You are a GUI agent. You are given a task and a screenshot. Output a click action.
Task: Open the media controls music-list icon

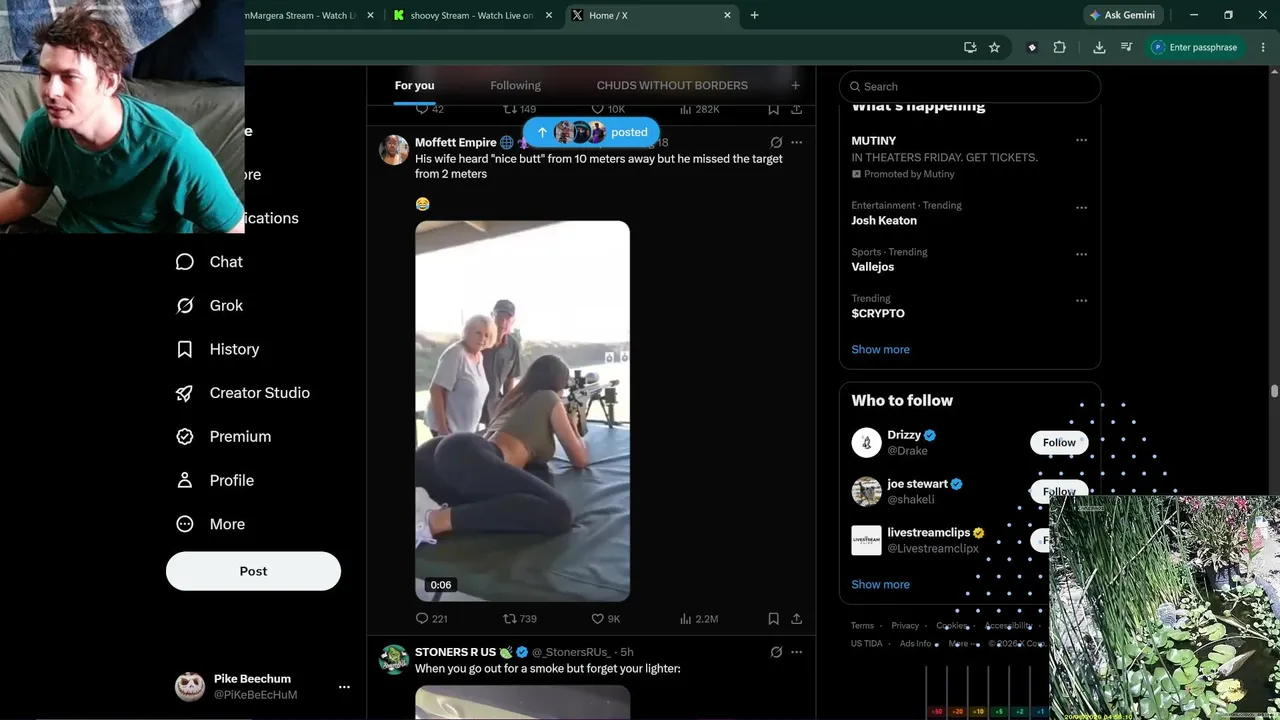tap(1127, 47)
